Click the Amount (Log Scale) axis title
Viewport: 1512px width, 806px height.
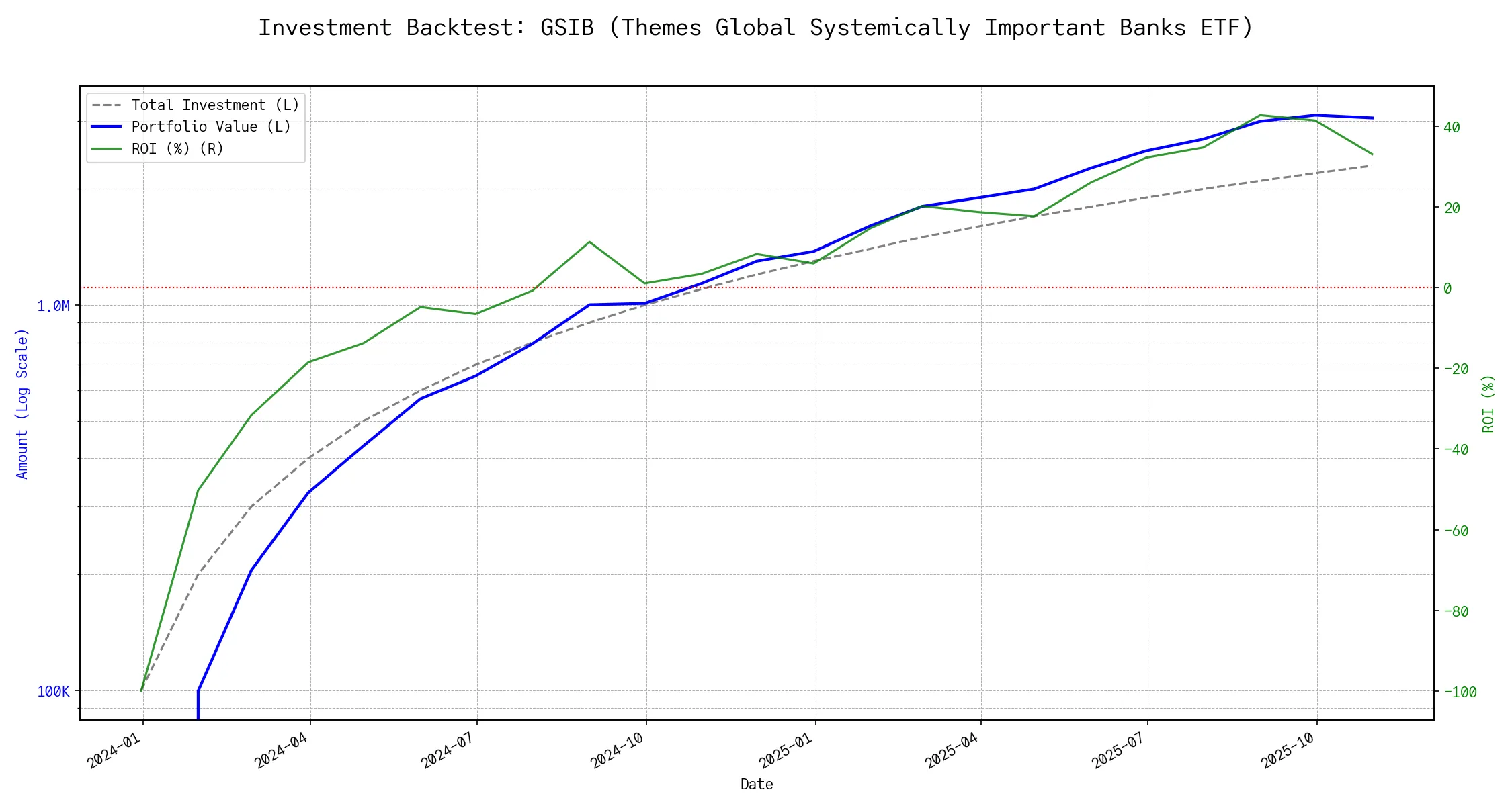click(22, 404)
